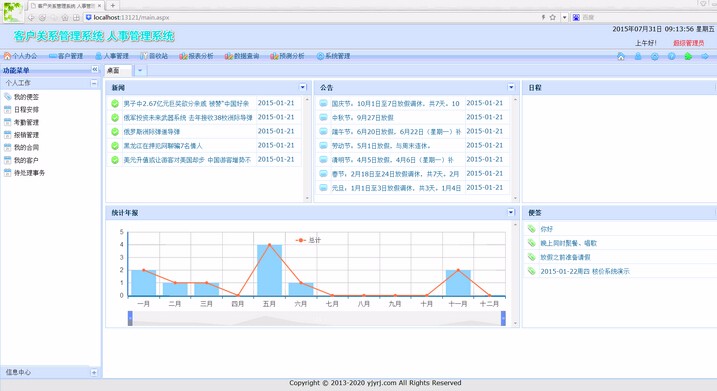Open the 劳动节 holiday announcement
Viewport: 717px width, 391px height.
pos(381,146)
